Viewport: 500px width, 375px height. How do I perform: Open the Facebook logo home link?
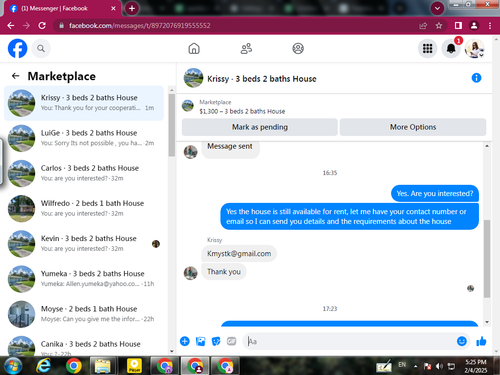[17, 49]
